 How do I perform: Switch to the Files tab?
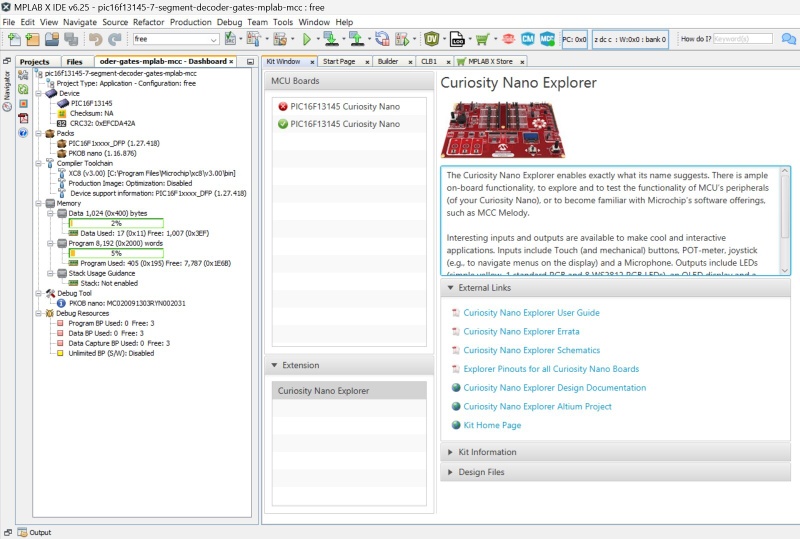point(74,61)
